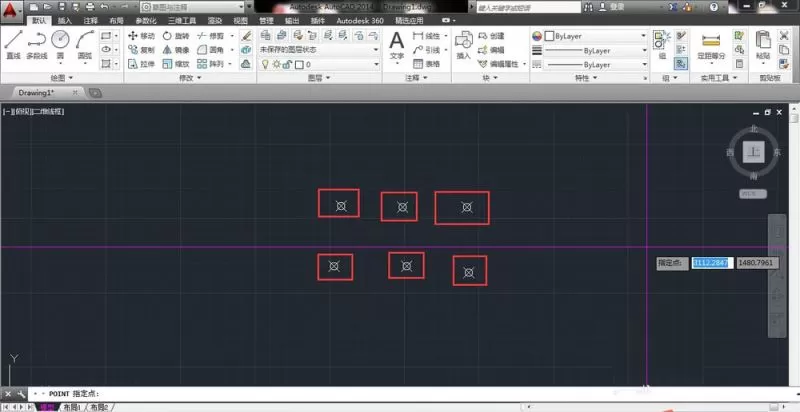Click the 线性 (Linear dimension) tool
Viewport: 800px width, 412px height.
(x=426, y=36)
